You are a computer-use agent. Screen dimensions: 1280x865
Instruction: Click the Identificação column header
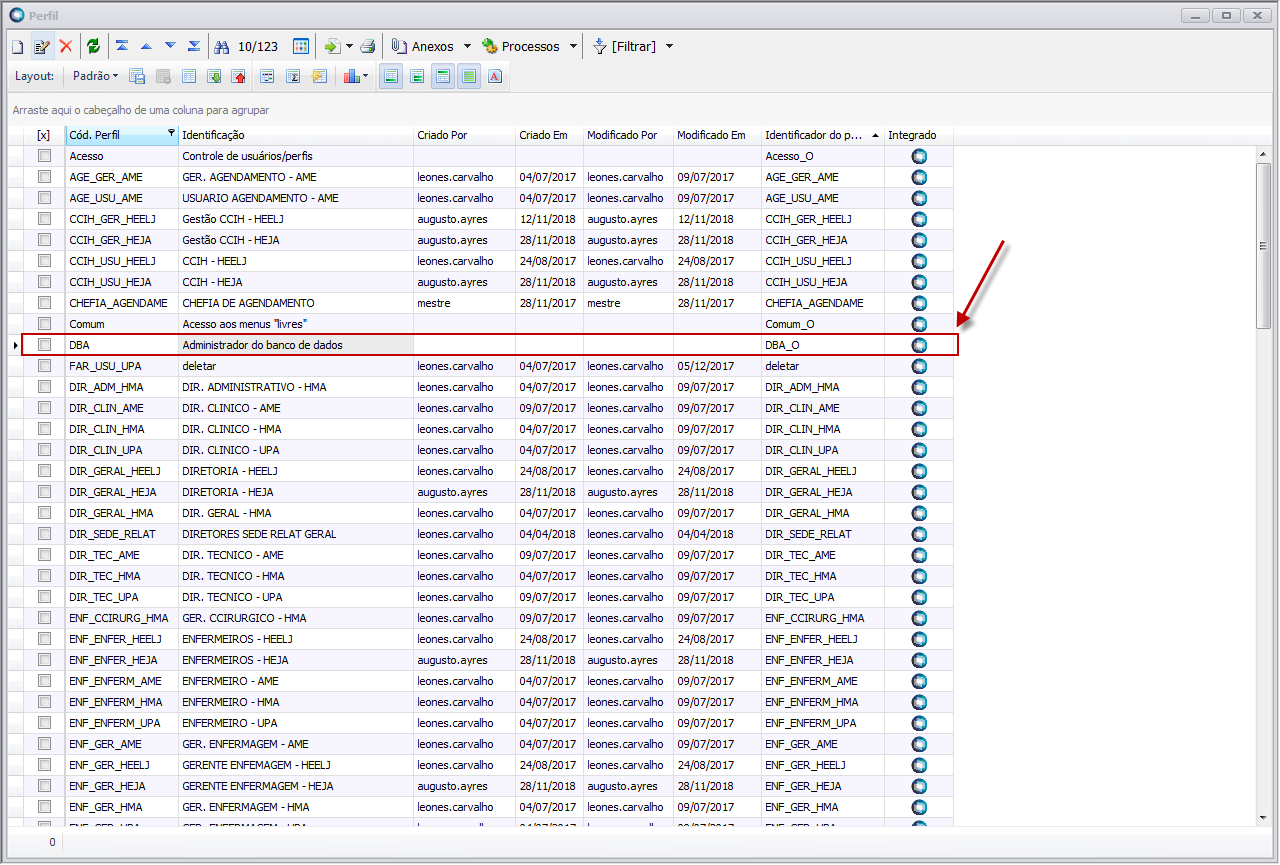pos(296,135)
